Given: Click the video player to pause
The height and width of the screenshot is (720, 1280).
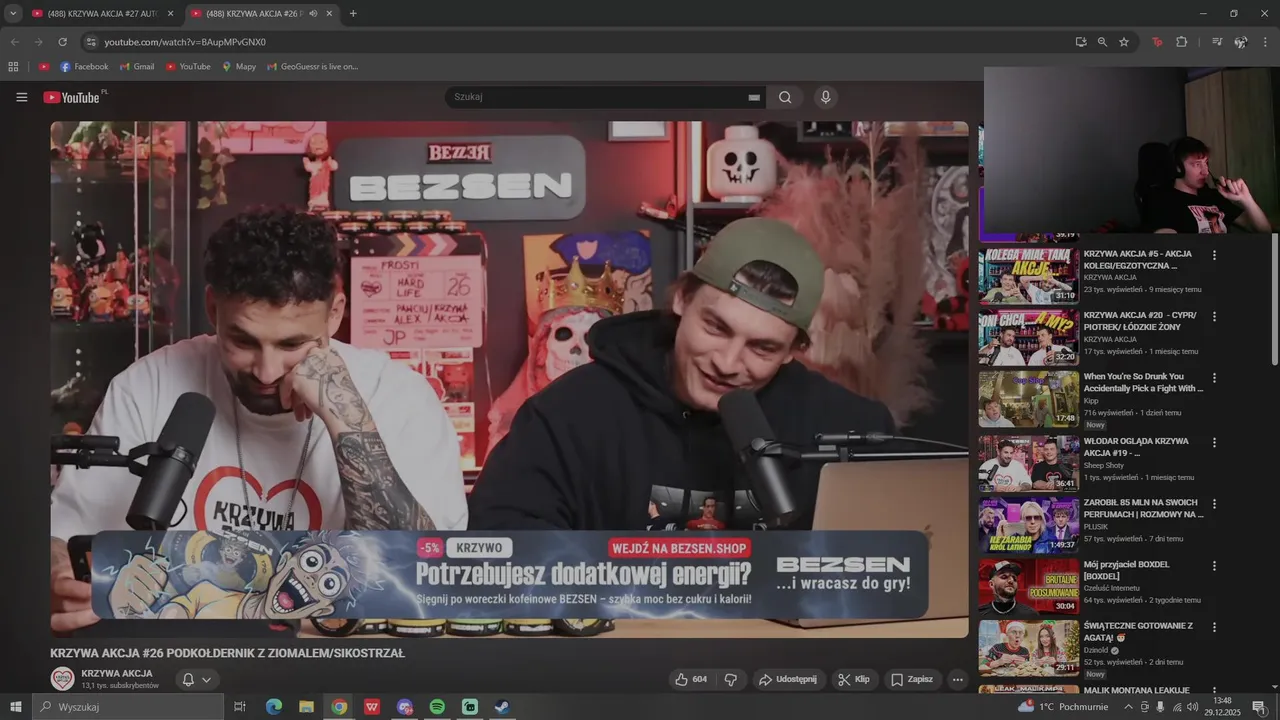Looking at the screenshot, I should [509, 379].
